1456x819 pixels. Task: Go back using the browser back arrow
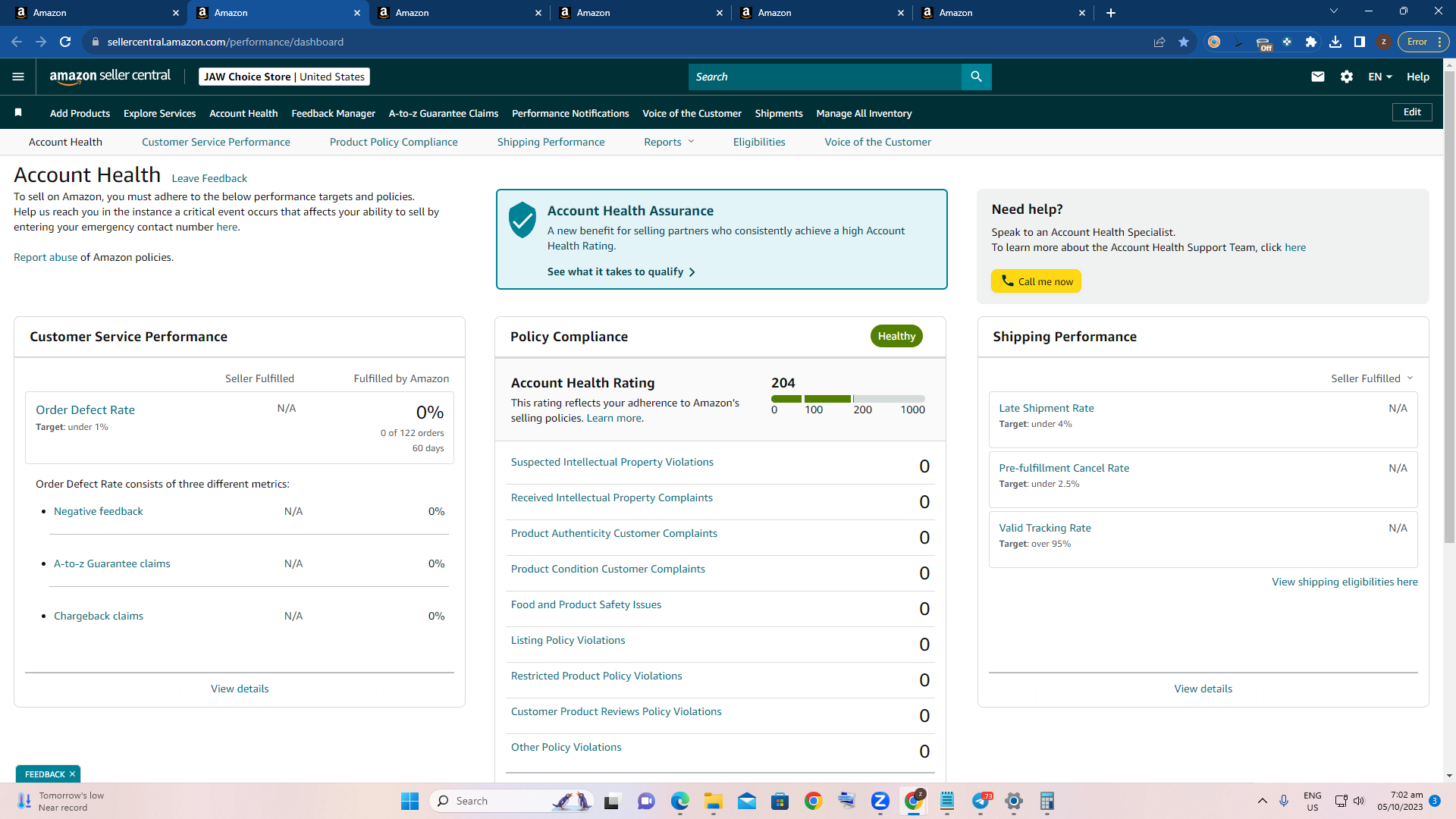[x=17, y=42]
